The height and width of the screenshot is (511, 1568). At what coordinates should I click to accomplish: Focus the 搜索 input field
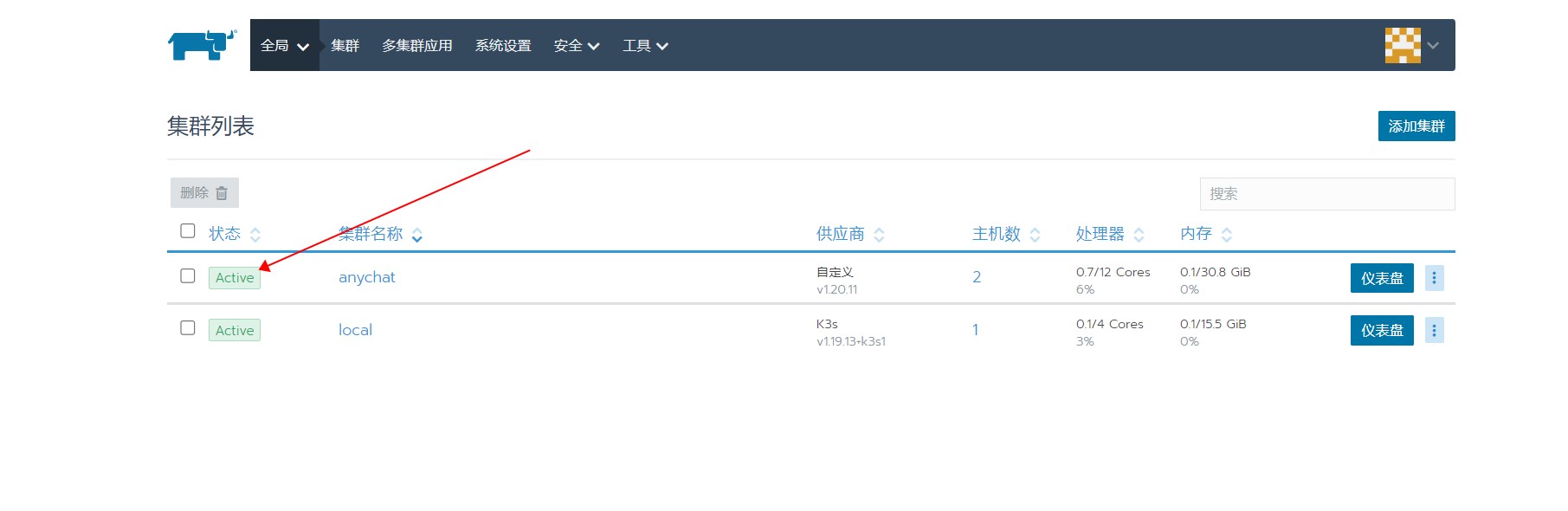1327,193
